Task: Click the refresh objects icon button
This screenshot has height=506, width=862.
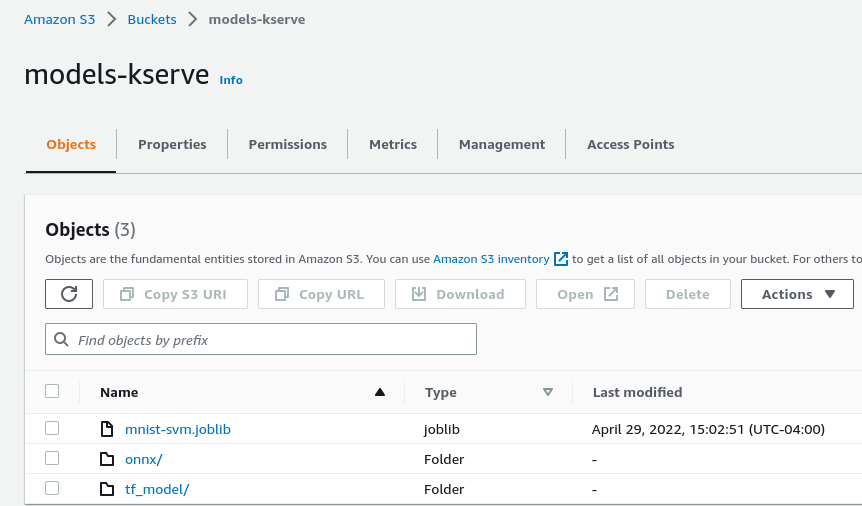Action: 69,294
